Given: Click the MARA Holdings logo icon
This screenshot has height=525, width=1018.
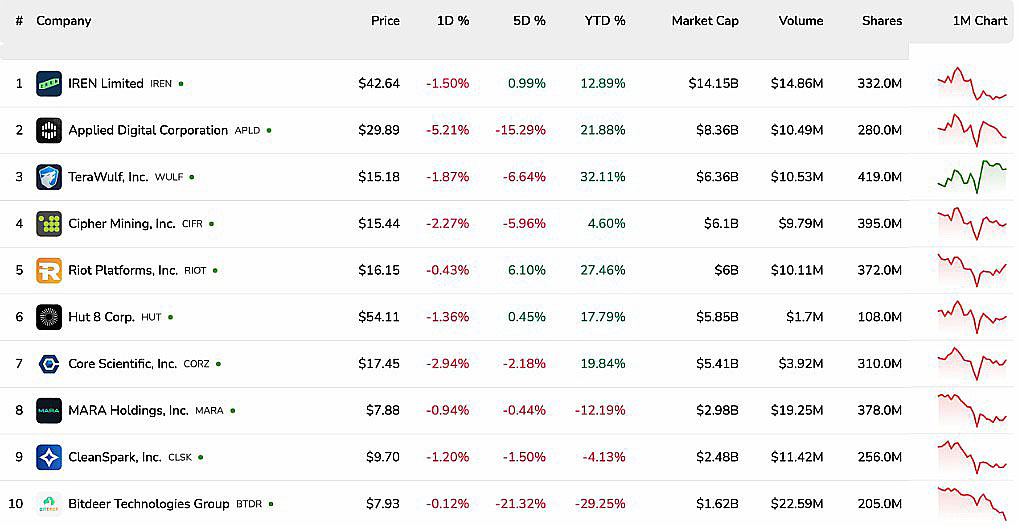Looking at the screenshot, I should point(49,411).
